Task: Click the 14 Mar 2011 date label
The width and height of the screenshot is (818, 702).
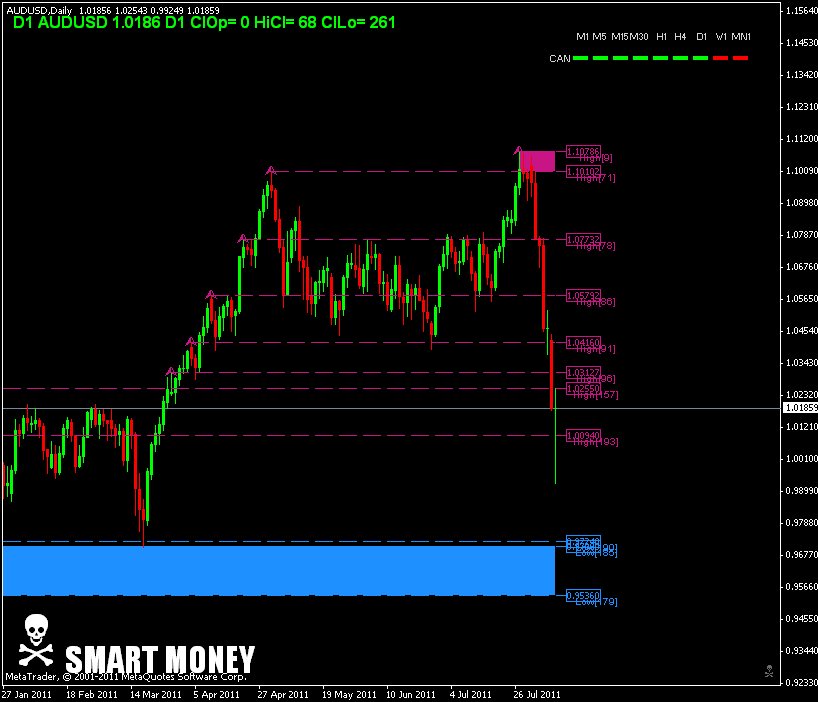Action: point(155,694)
